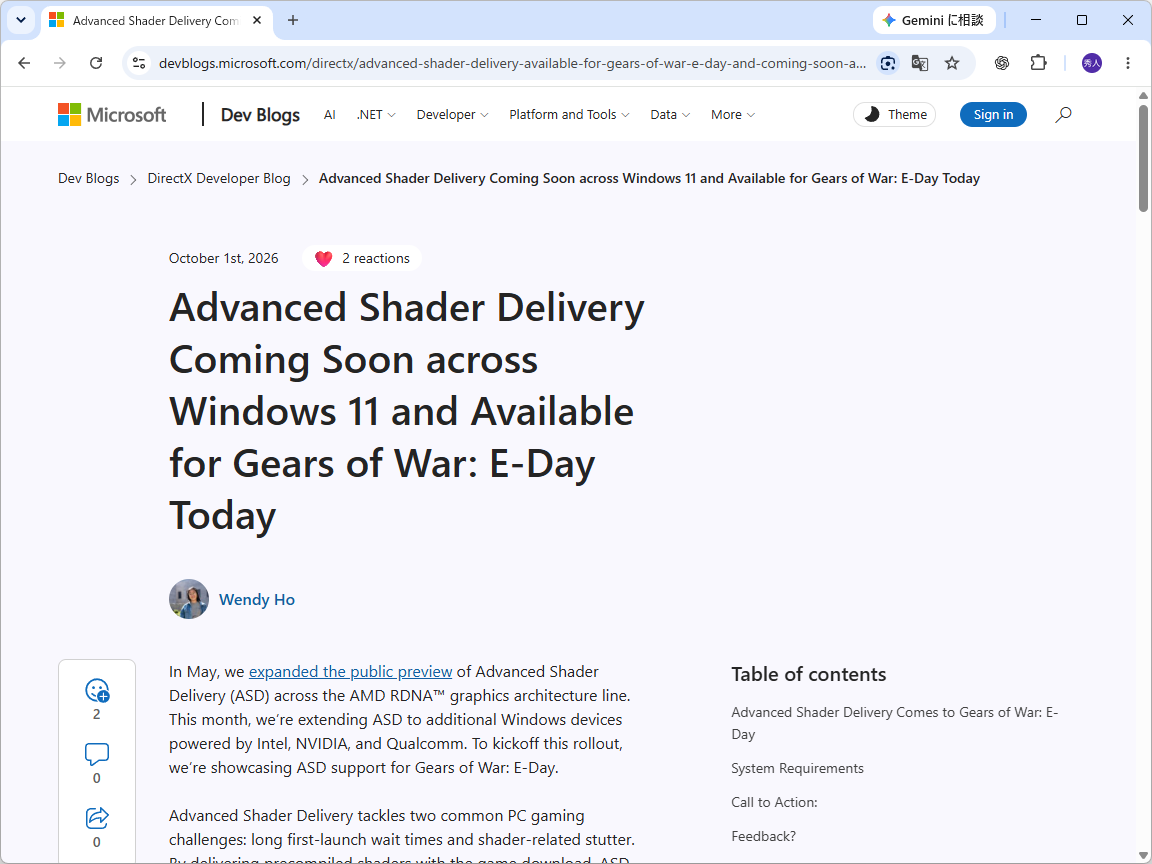Reload the page with refresh icon
The width and height of the screenshot is (1152, 864).
[x=96, y=63]
